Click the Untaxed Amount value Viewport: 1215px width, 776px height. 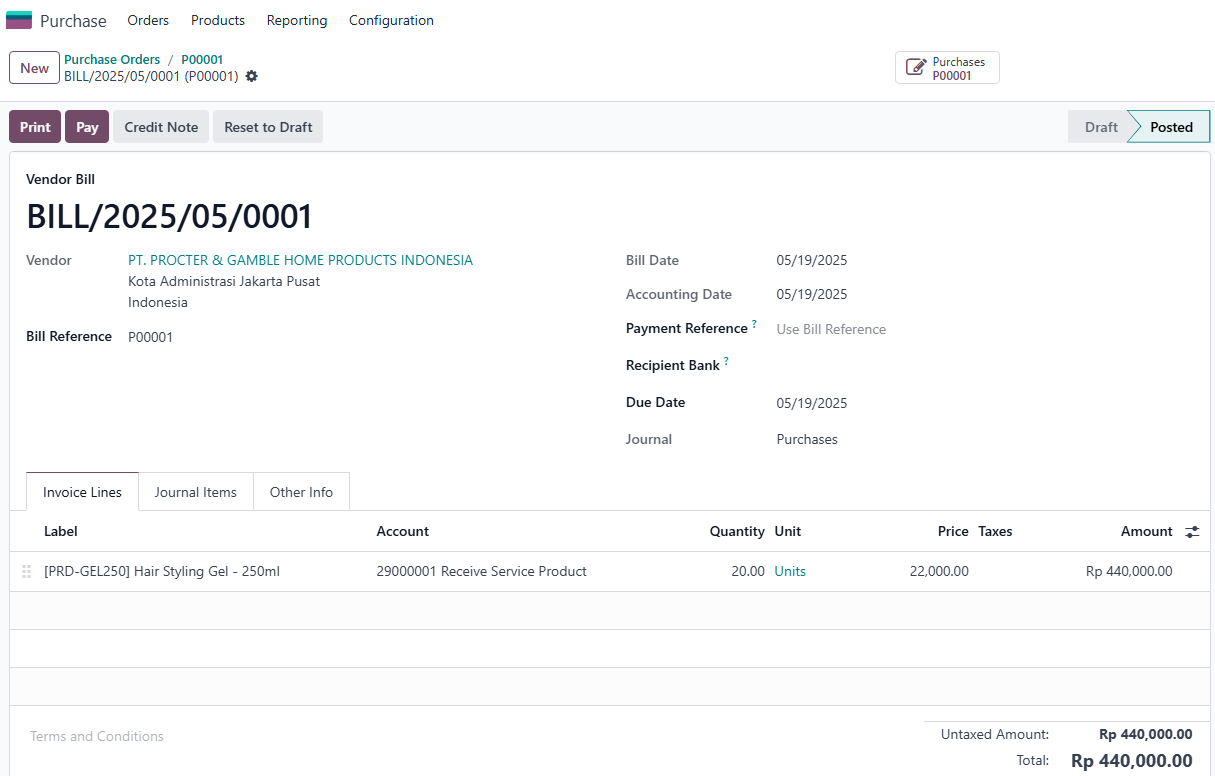[1145, 735]
